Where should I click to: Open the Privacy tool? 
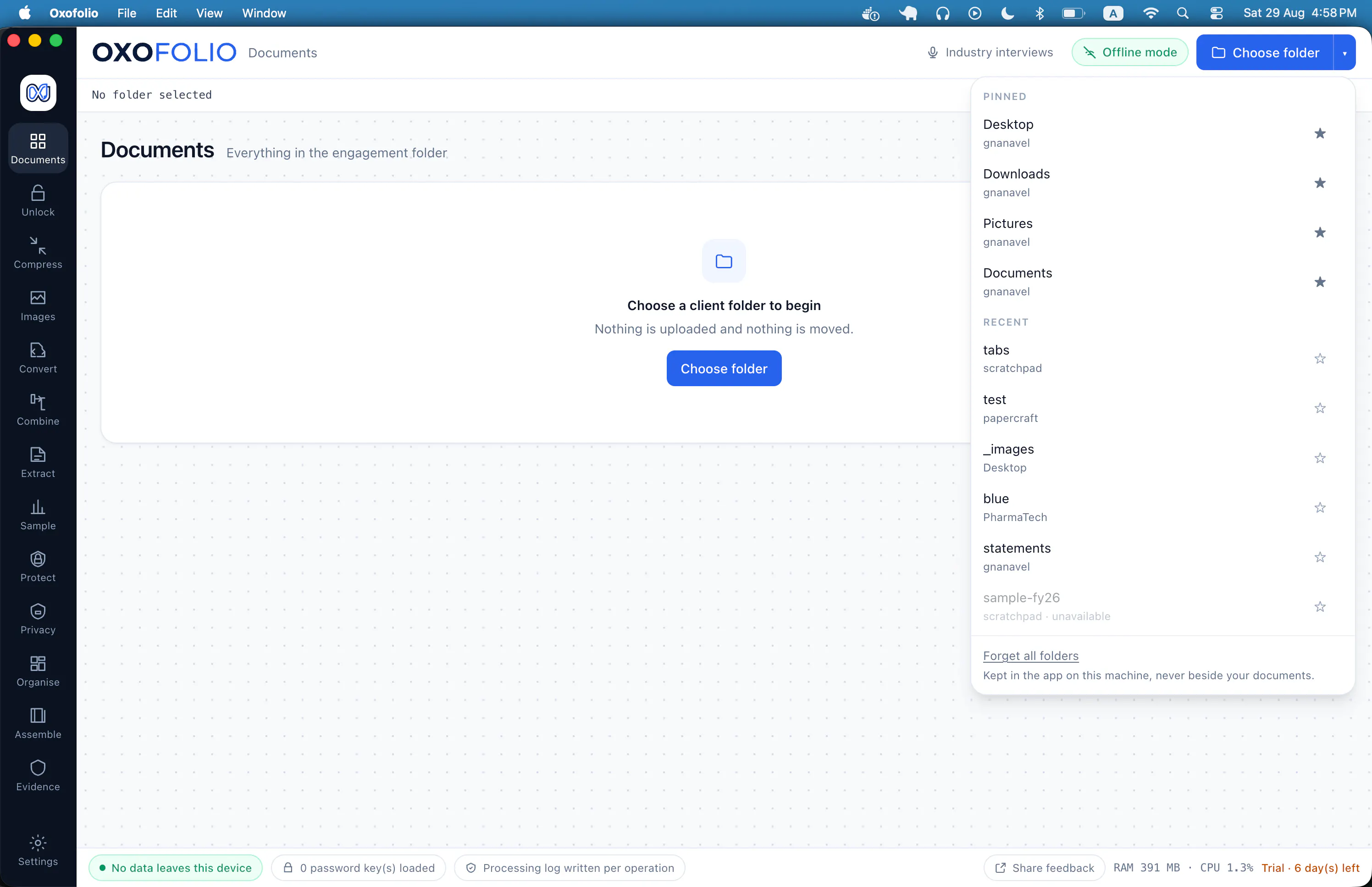click(x=38, y=619)
